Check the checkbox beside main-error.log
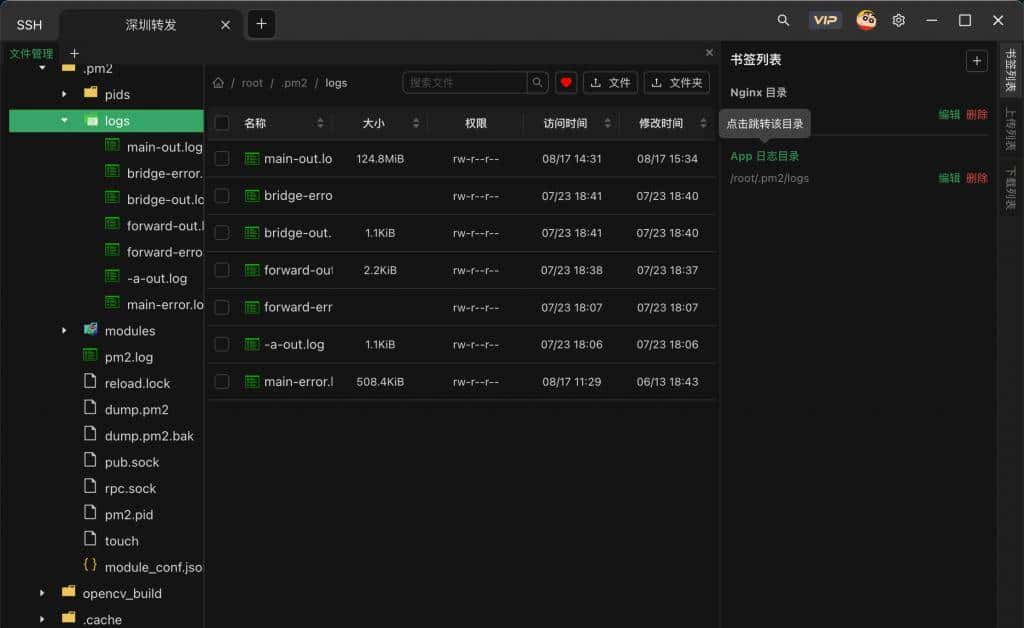This screenshot has height=628, width=1024. point(221,381)
